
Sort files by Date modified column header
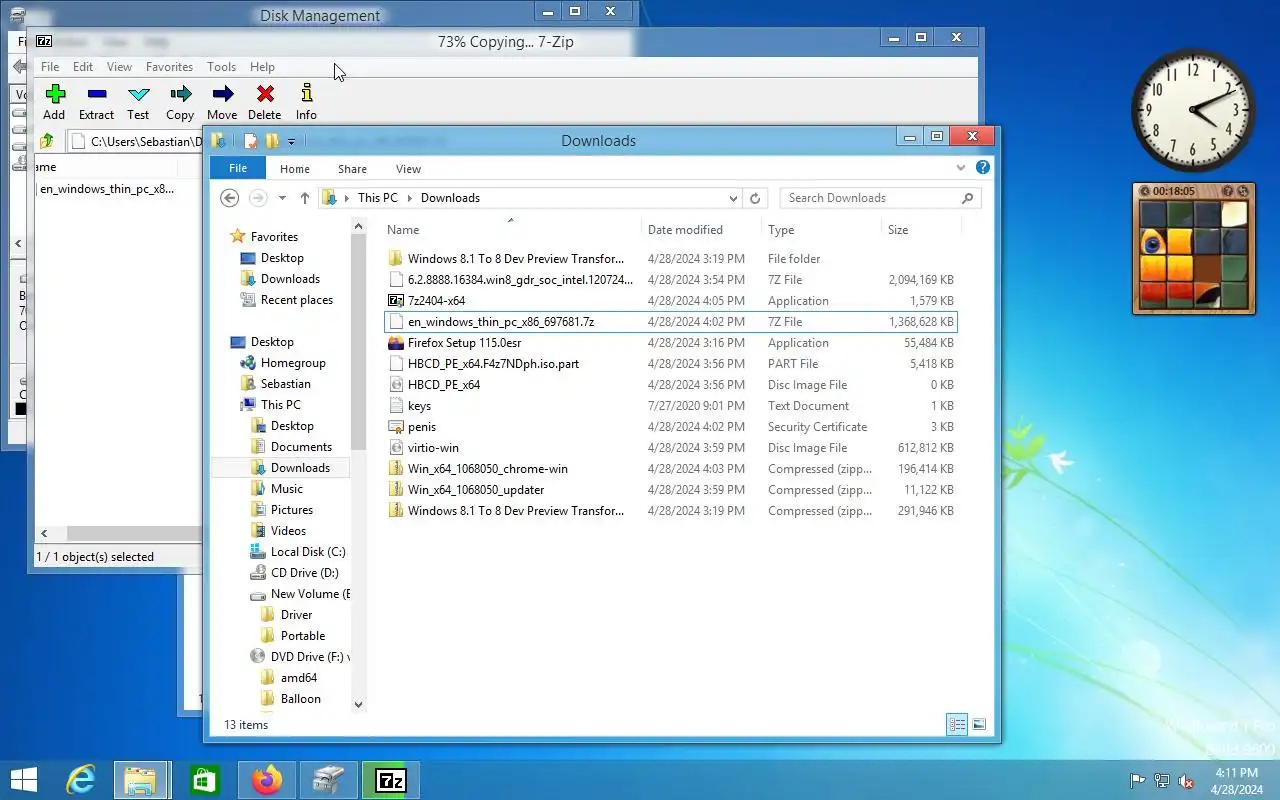pyautogui.click(x=700, y=230)
